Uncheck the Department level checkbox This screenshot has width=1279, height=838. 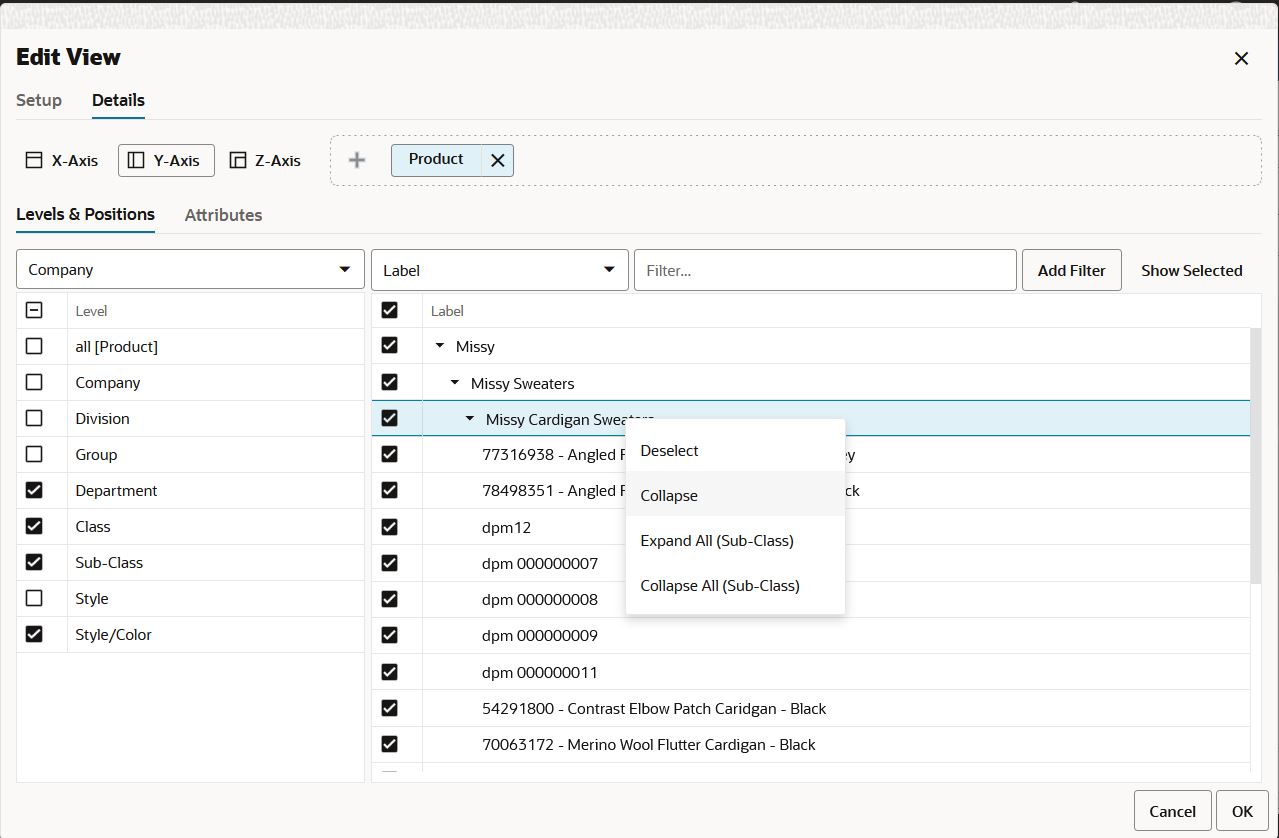[34, 490]
